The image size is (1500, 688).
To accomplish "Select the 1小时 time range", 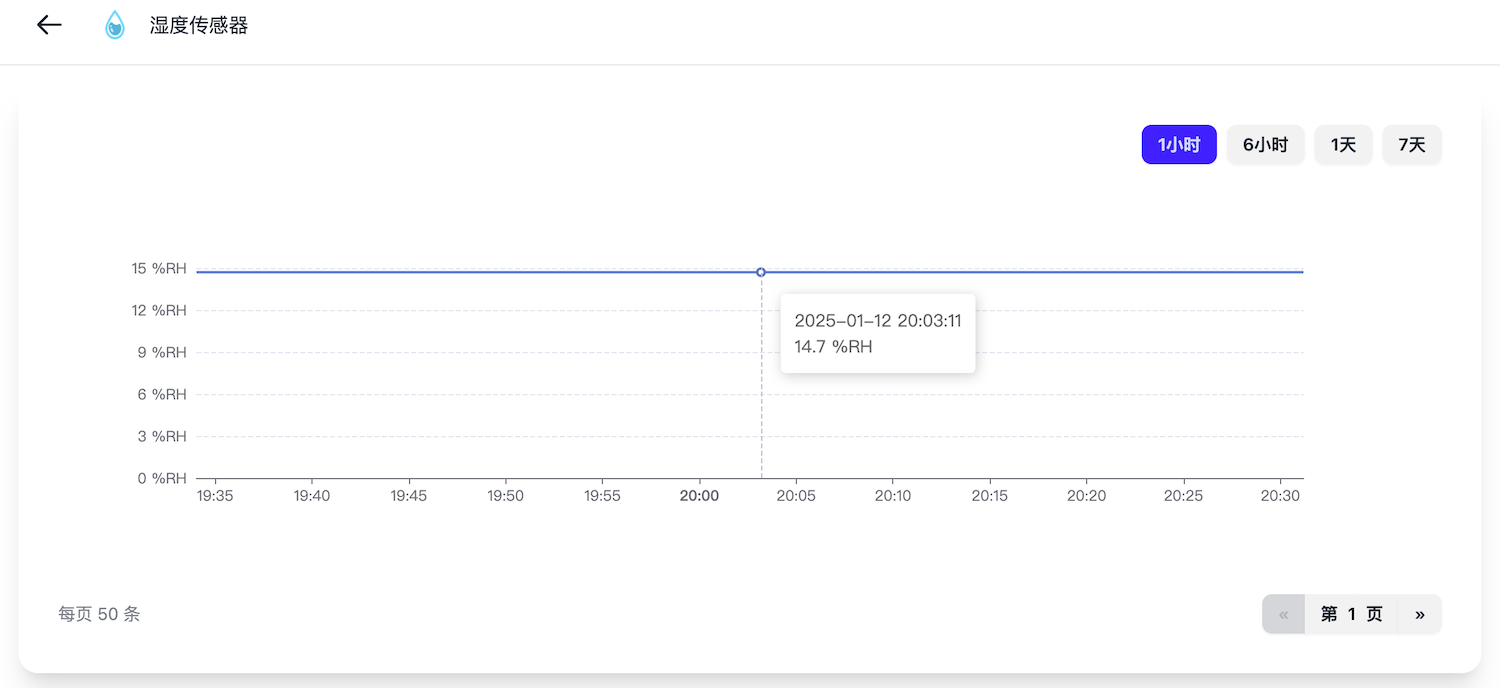I will (x=1178, y=144).
